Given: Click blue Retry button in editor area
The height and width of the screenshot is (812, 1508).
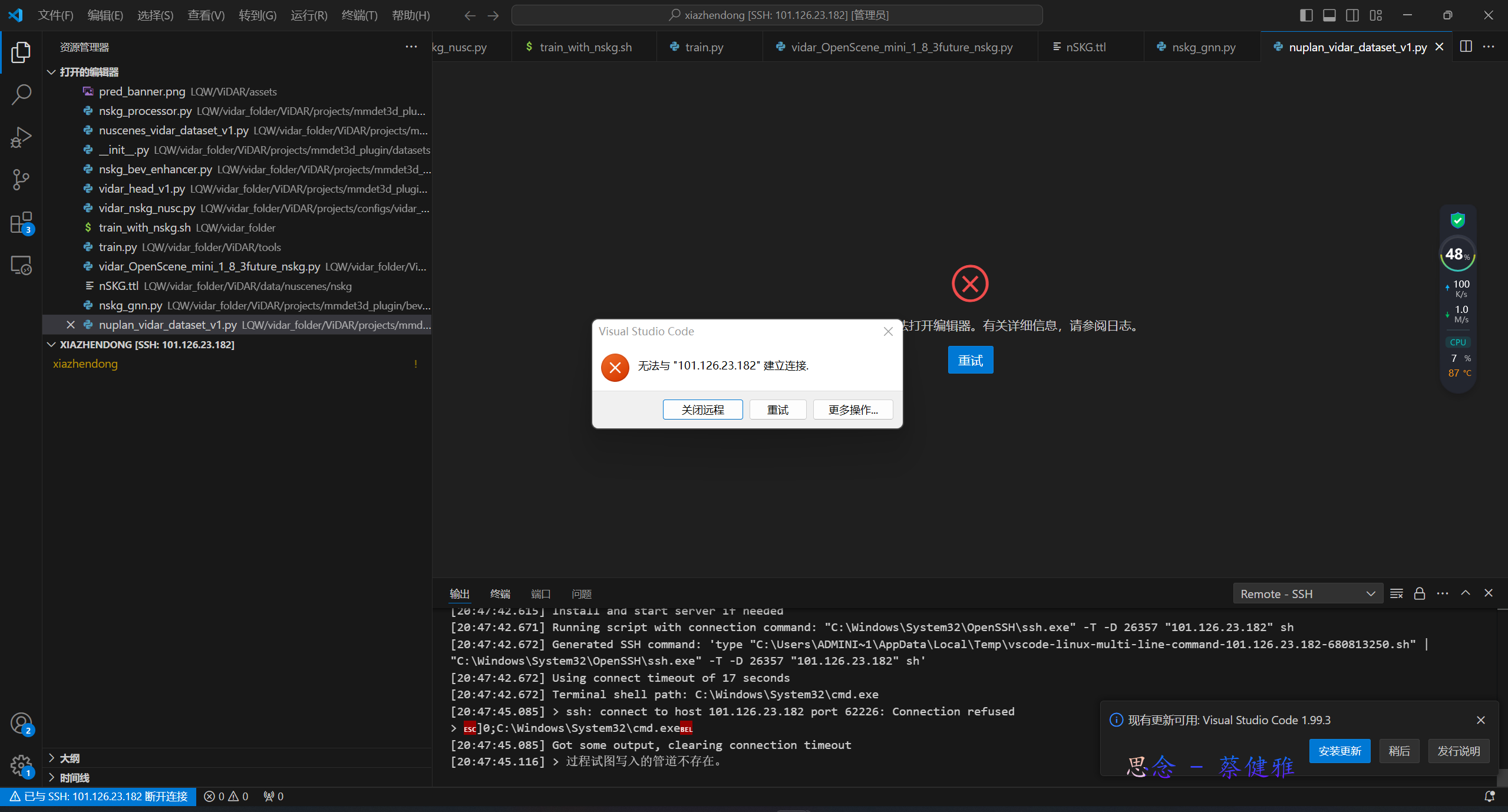Looking at the screenshot, I should point(970,360).
